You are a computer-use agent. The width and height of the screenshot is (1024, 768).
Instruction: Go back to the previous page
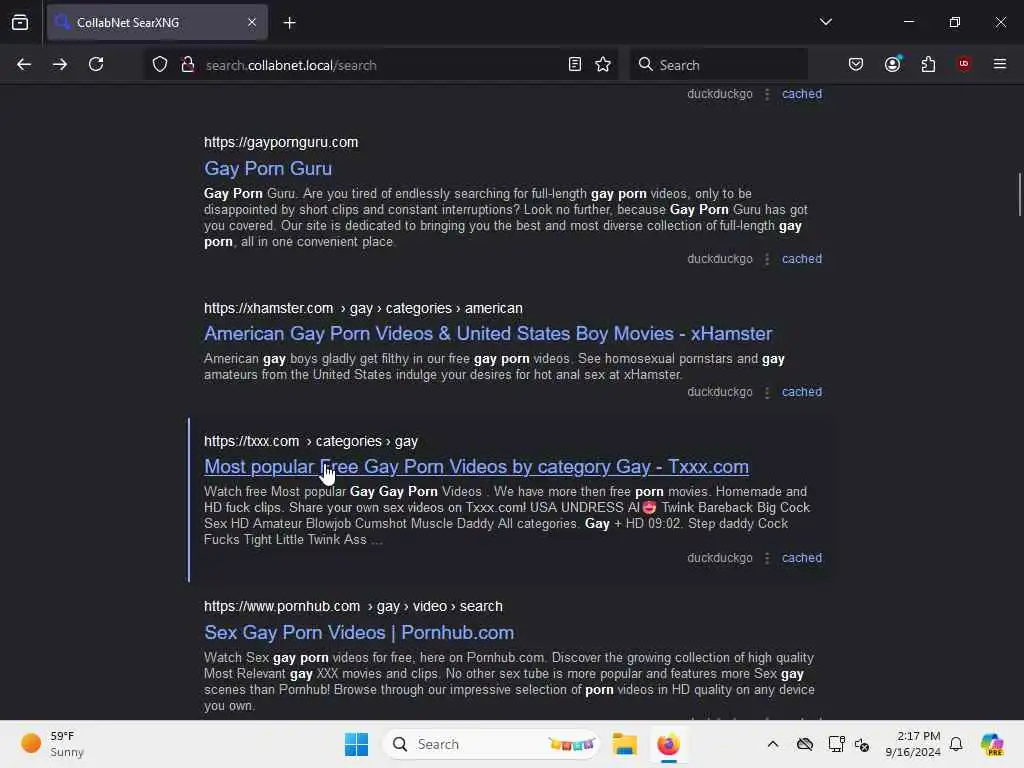[x=24, y=64]
